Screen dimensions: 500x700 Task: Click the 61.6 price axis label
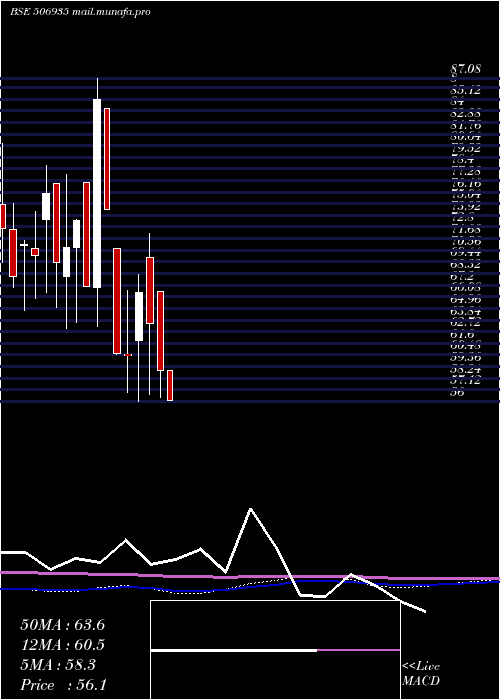click(462, 334)
